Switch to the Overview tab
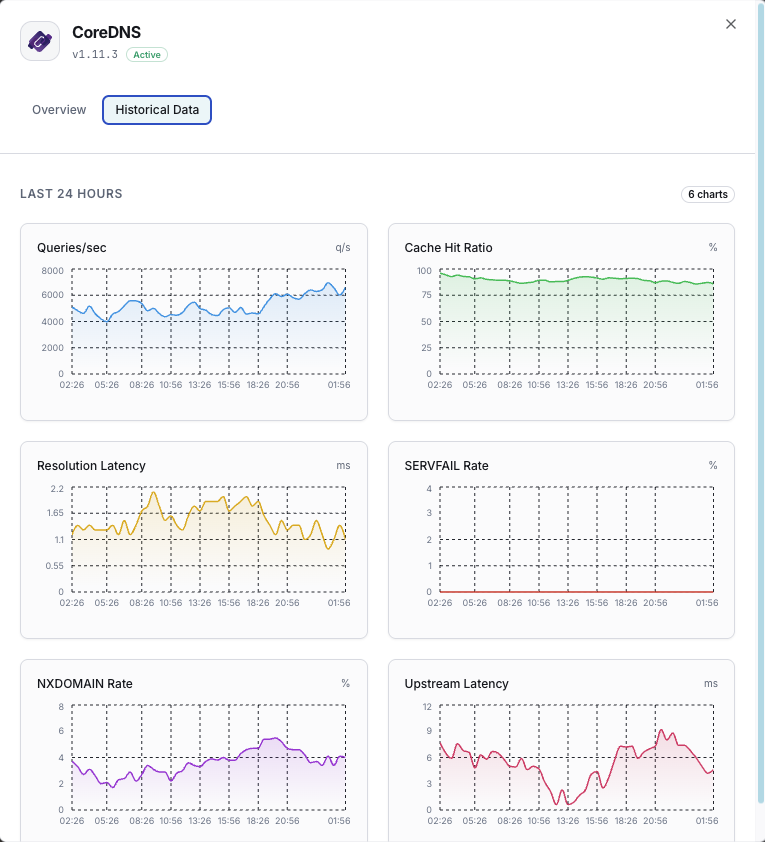Screen dimensions: 765x842 (x=59, y=110)
